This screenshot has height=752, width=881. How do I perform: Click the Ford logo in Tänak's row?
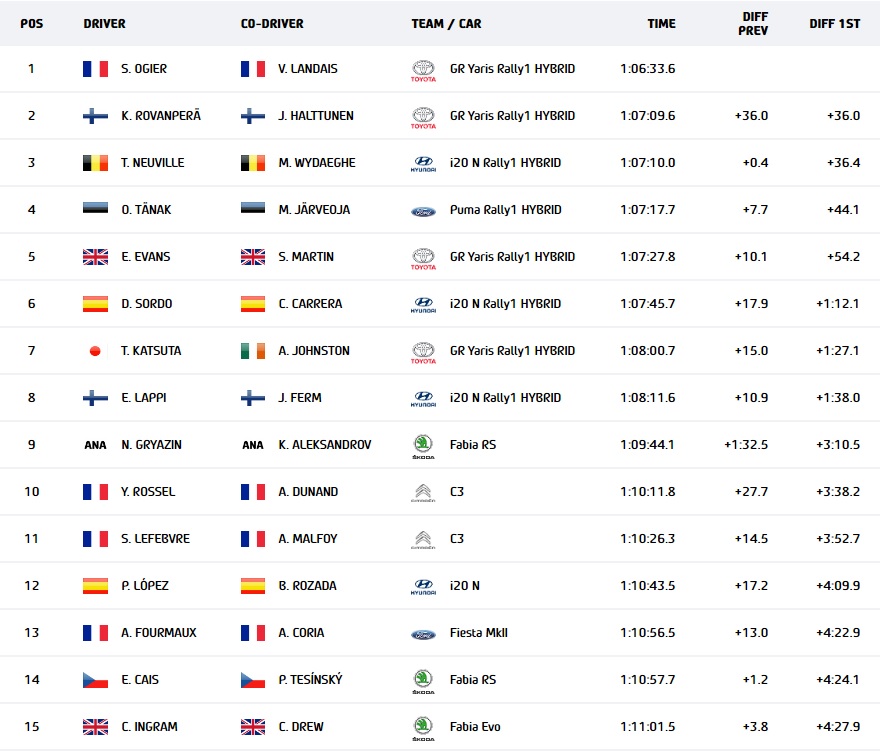pyautogui.click(x=423, y=212)
